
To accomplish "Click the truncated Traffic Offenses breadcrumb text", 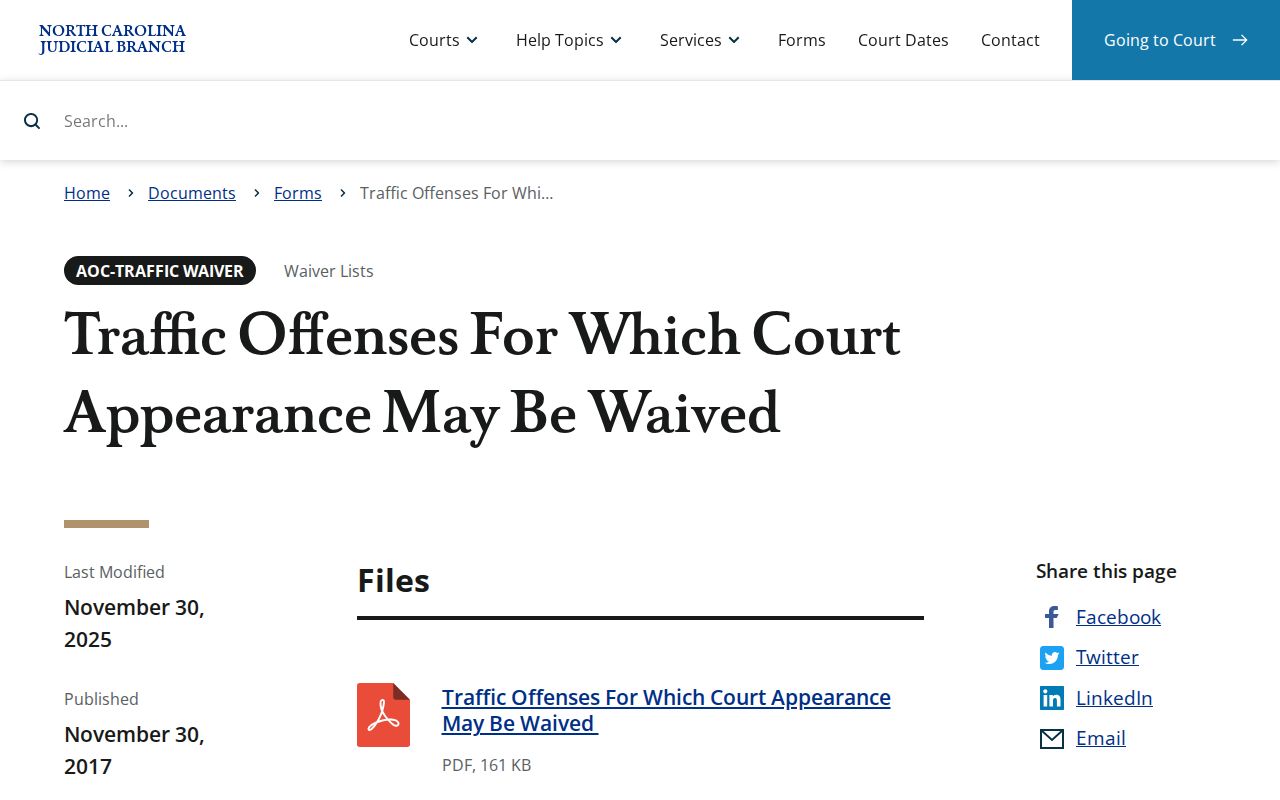I will 457,193.
